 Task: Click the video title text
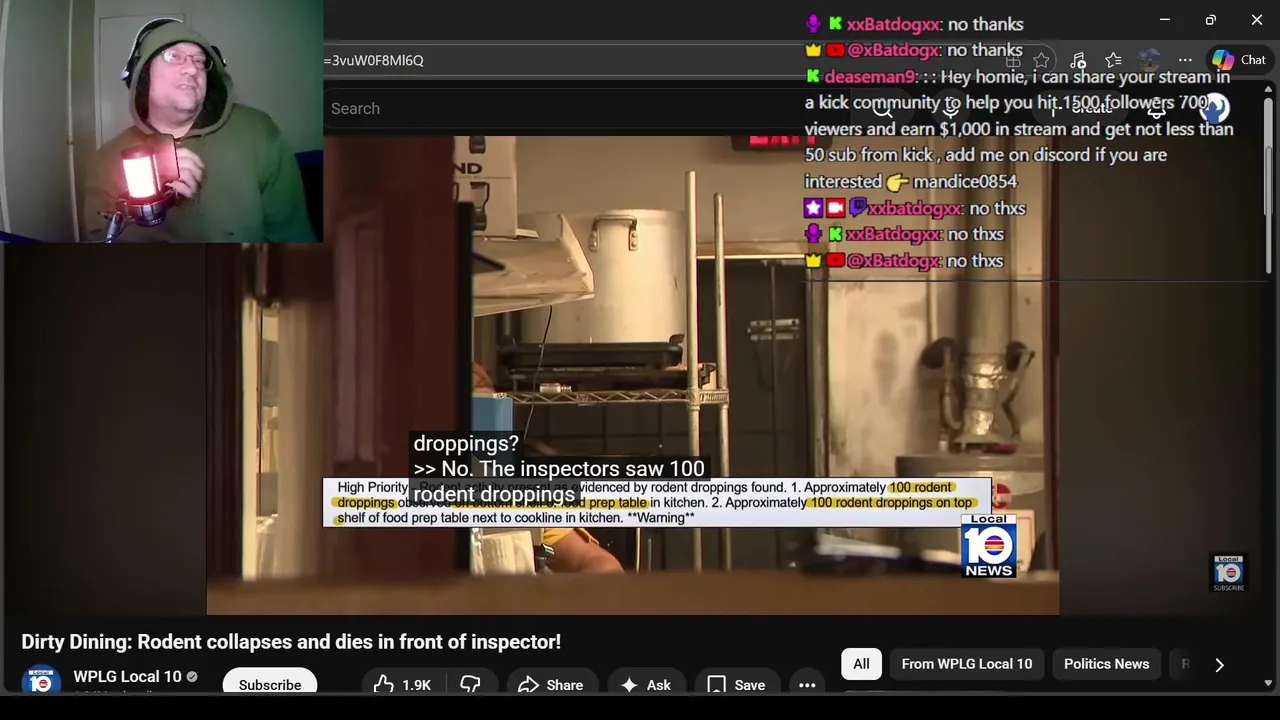[291, 642]
